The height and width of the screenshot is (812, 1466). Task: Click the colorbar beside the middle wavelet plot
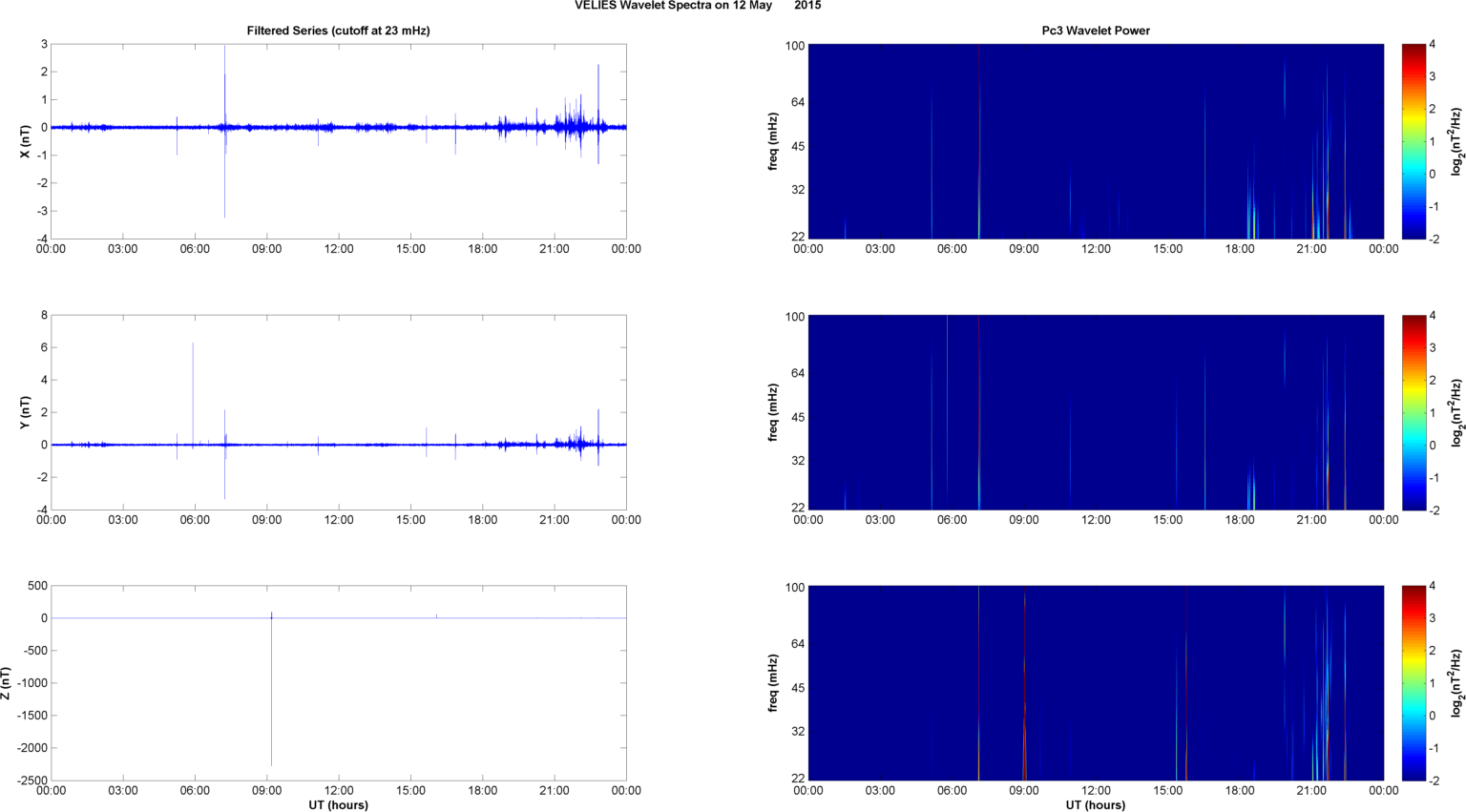pos(1414,412)
